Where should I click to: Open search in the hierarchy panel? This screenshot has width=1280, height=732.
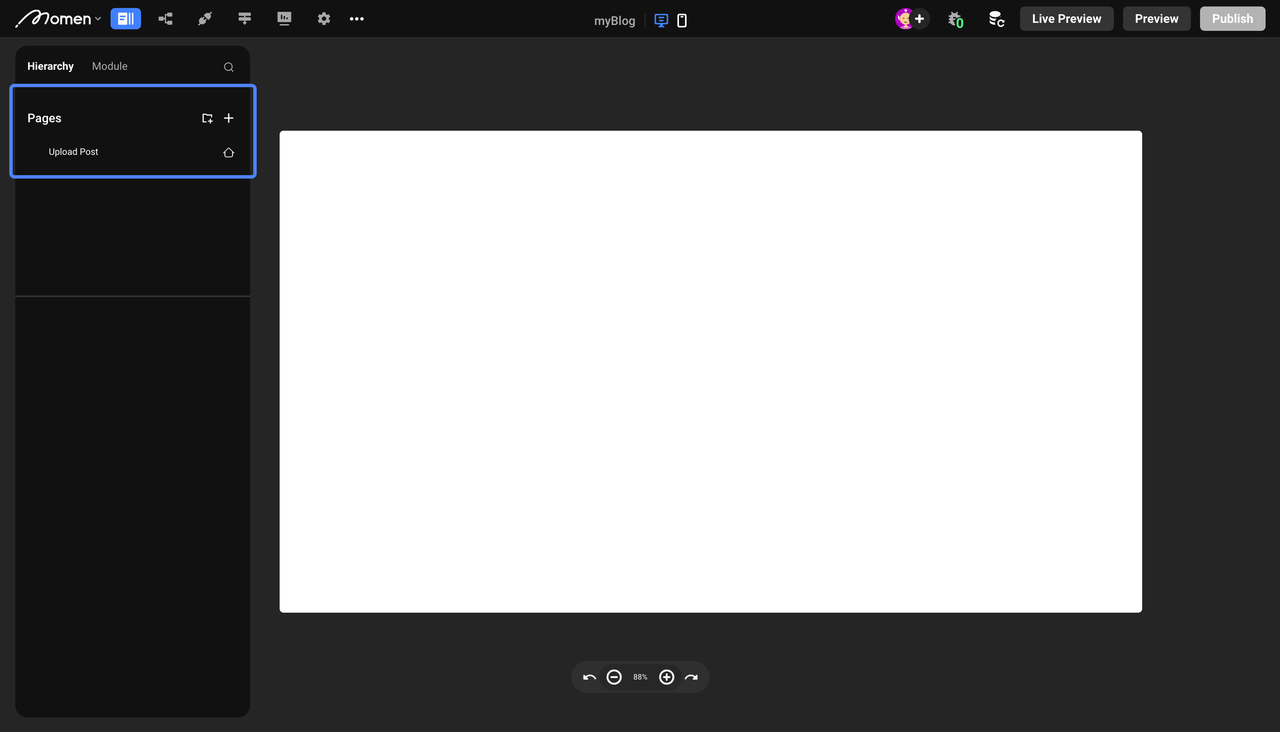point(229,67)
